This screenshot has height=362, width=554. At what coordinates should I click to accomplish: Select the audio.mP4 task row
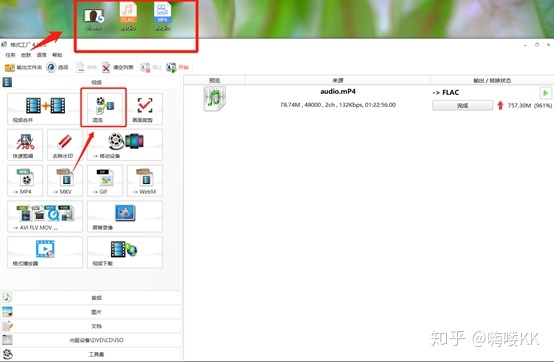[x=369, y=99]
